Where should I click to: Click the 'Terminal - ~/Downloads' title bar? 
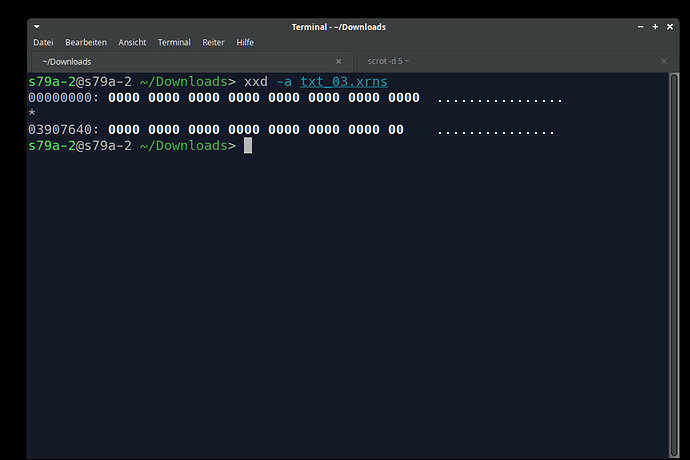point(338,27)
